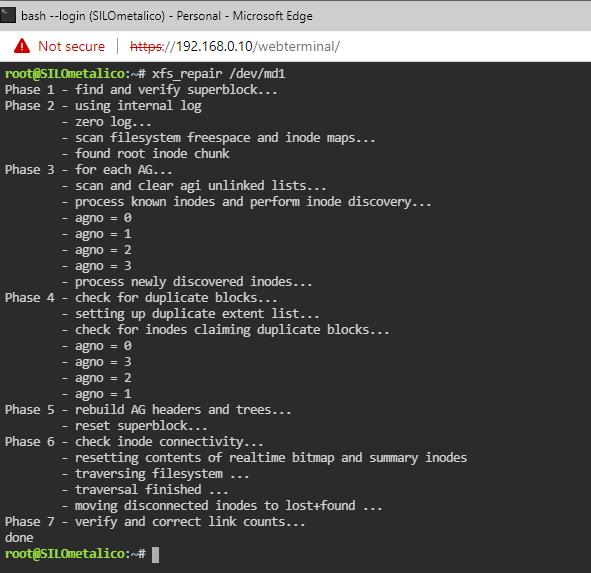Viewport: 591px width, 573px height.
Task: Click '- found root inode chunk' line
Action: coord(145,154)
